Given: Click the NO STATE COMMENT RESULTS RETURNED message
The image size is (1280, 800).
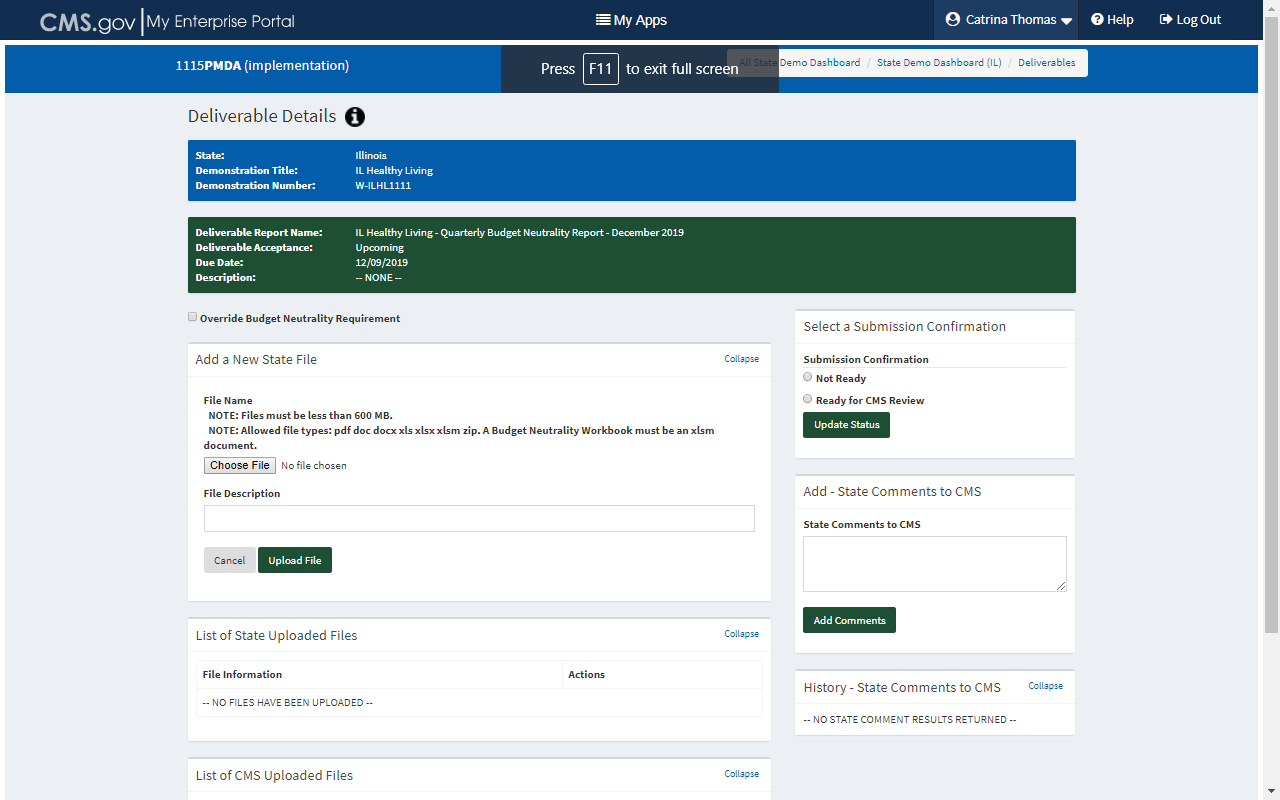Looking at the screenshot, I should point(910,720).
